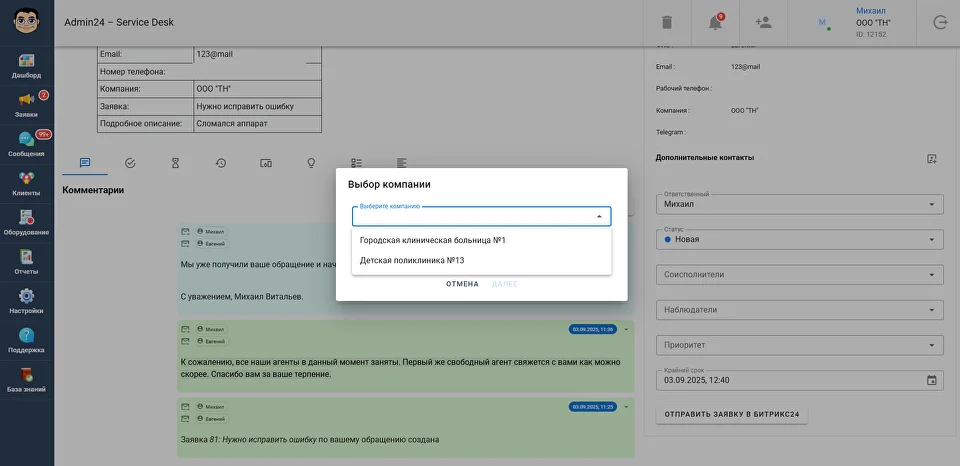Open Дашборд in the sidebar
Image resolution: width=960 pixels, height=466 pixels.
point(27,66)
